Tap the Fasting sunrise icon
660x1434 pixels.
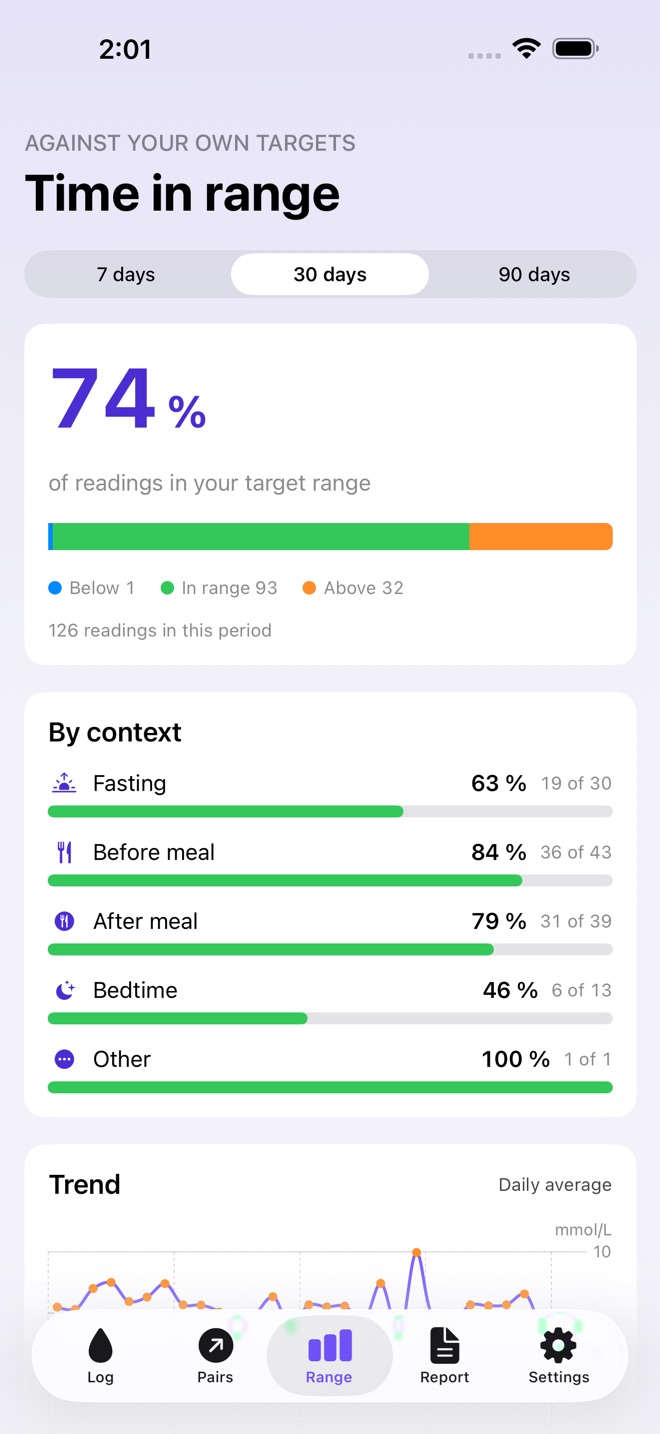point(64,783)
